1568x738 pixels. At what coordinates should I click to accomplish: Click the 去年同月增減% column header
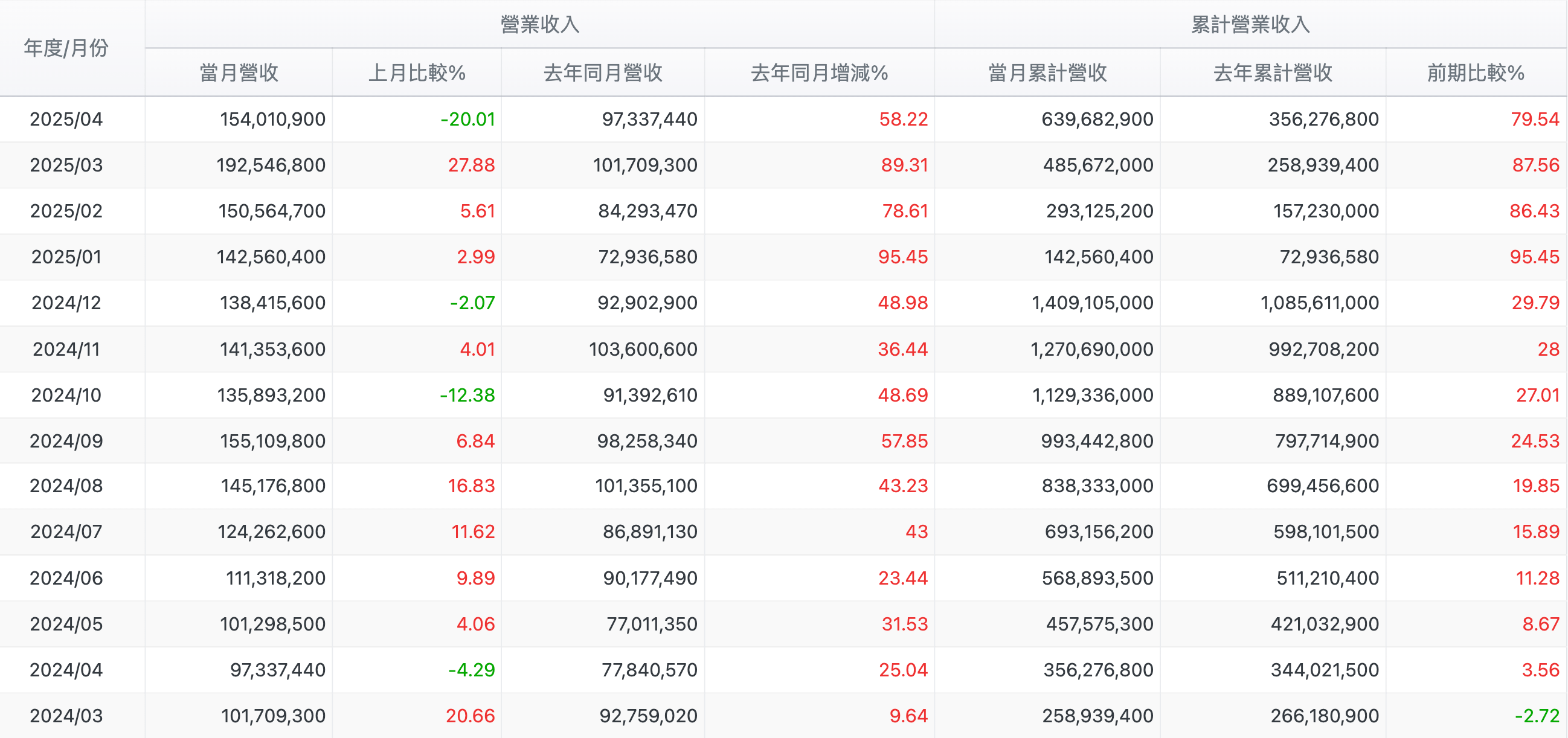pyautogui.click(x=819, y=72)
